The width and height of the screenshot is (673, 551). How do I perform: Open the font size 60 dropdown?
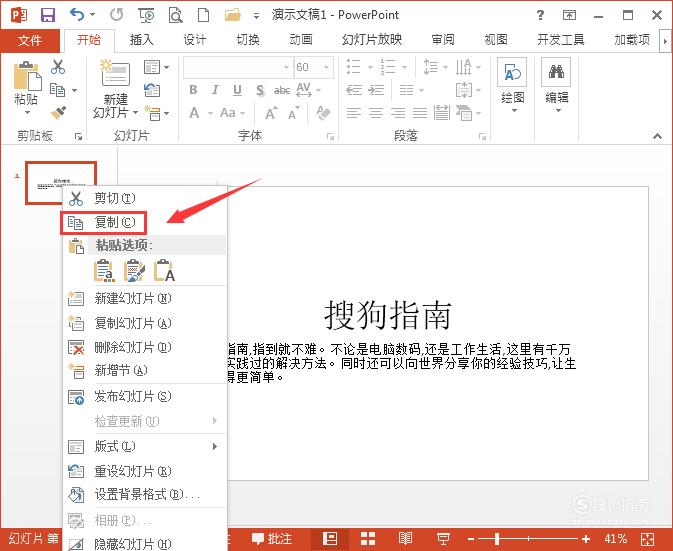click(326, 67)
